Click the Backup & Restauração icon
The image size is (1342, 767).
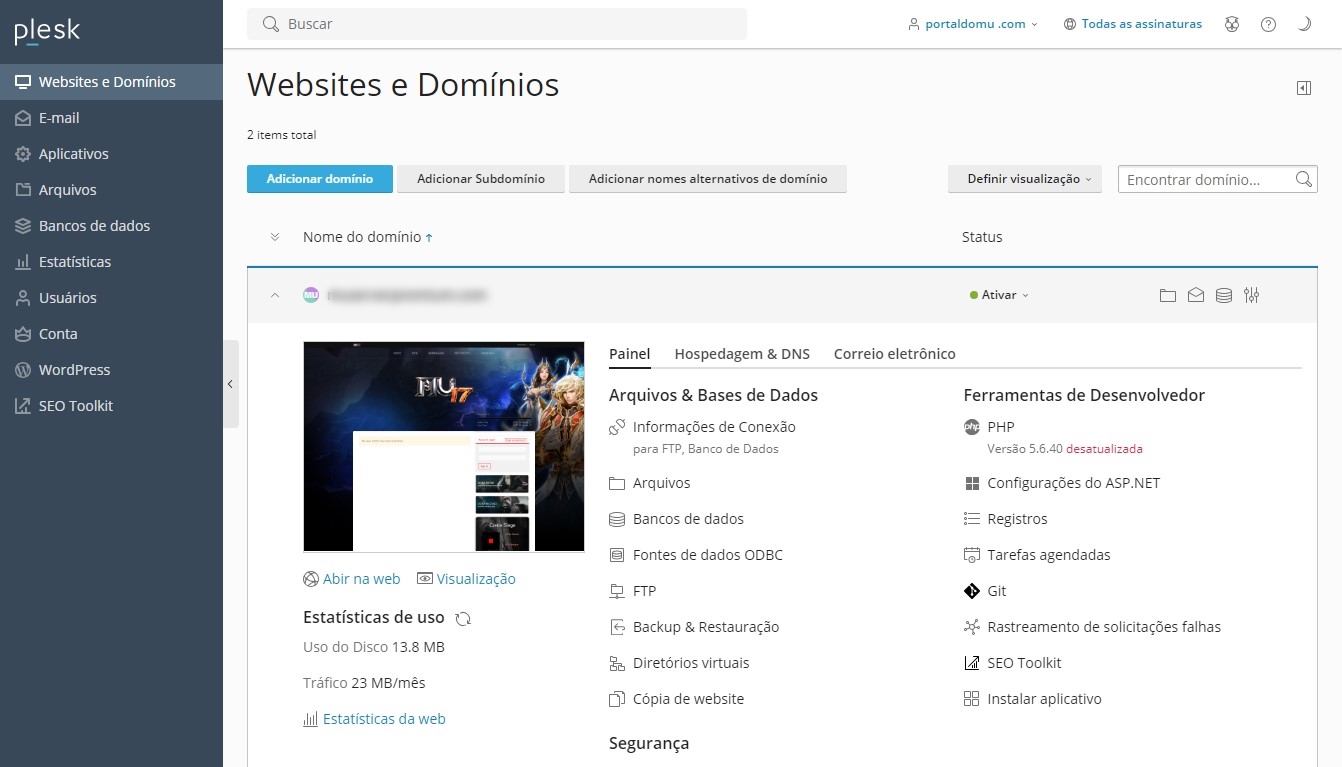click(x=617, y=627)
